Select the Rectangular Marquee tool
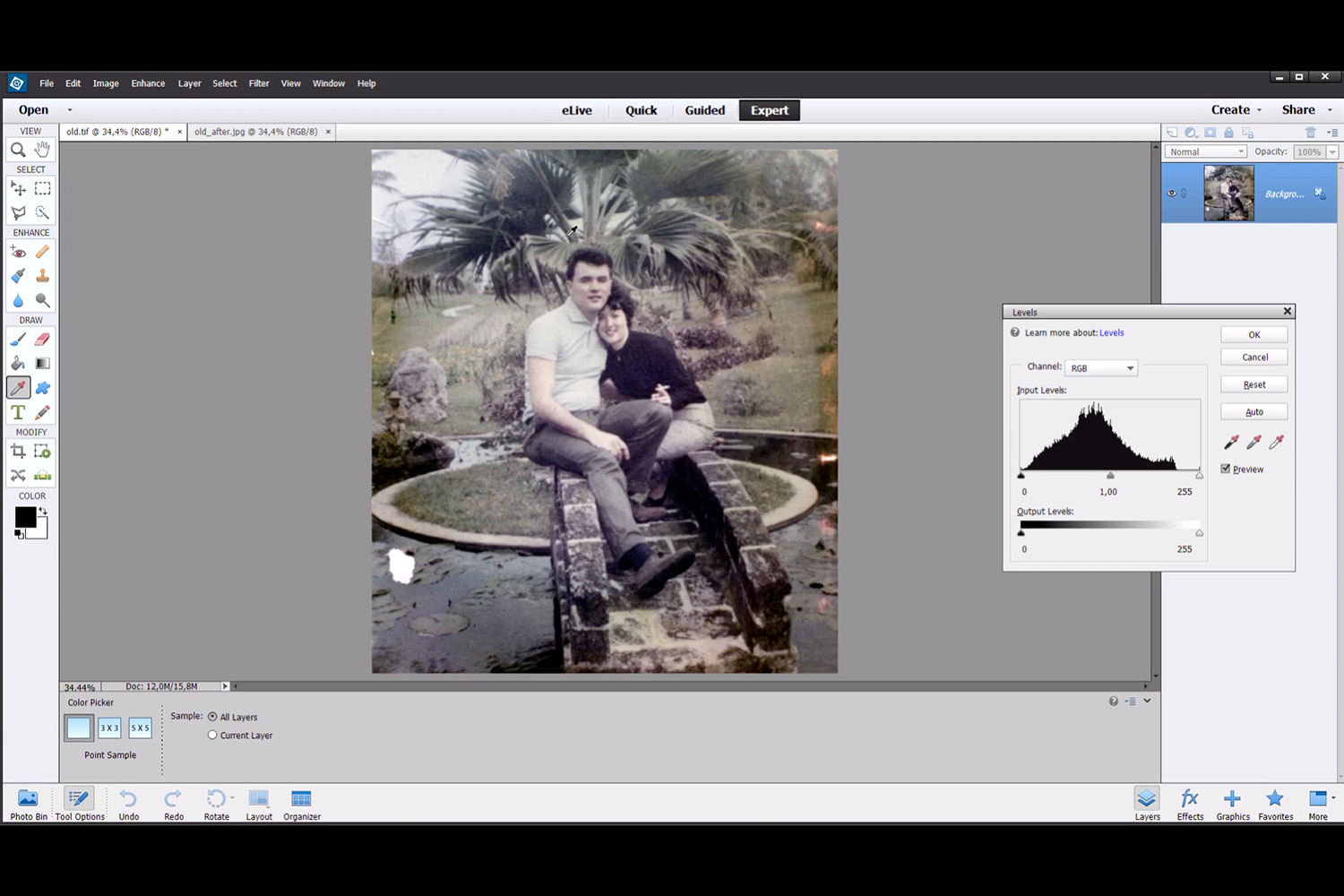The width and height of the screenshot is (1344, 896). pyautogui.click(x=42, y=189)
